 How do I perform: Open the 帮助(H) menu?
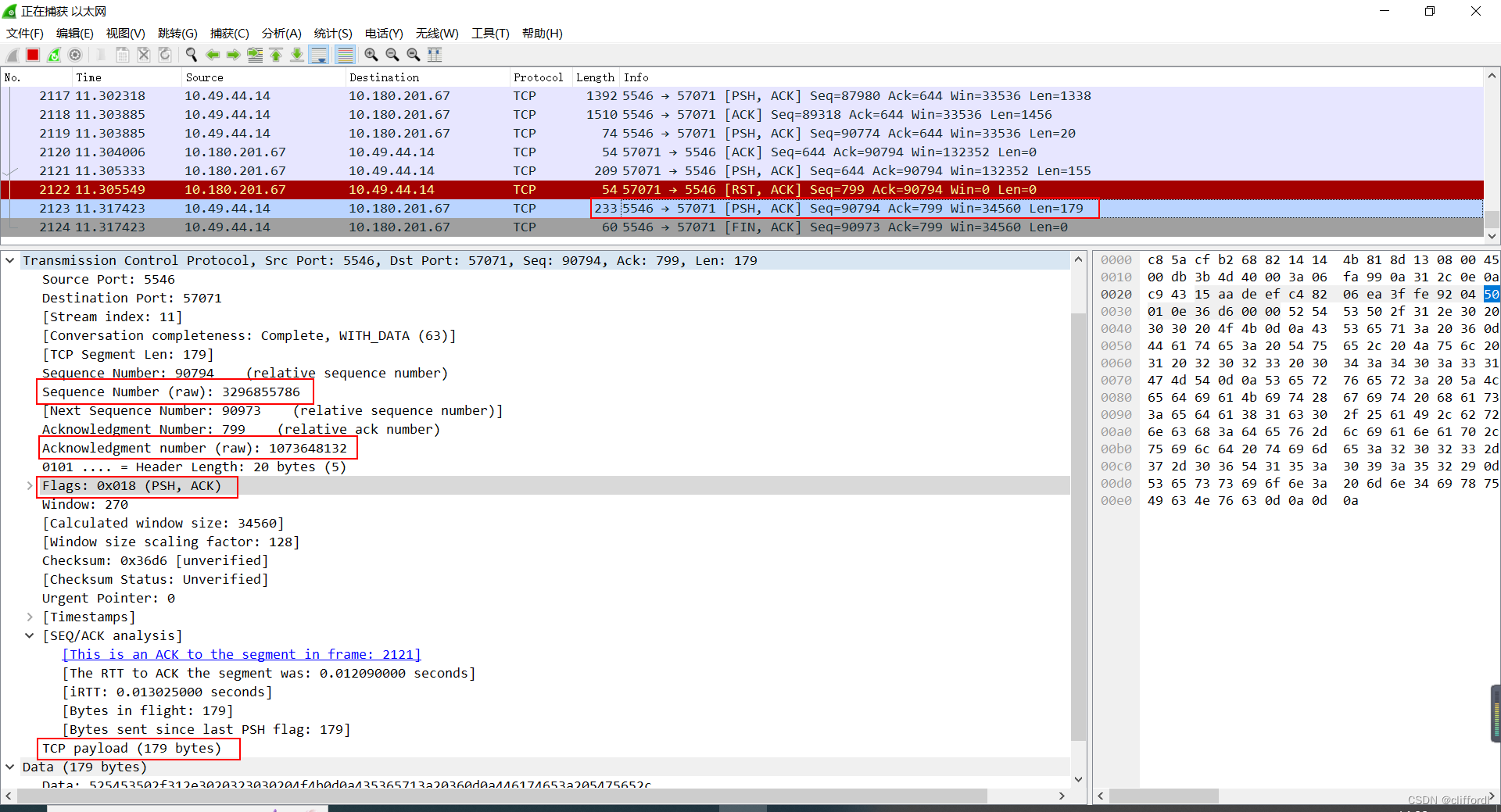point(543,33)
